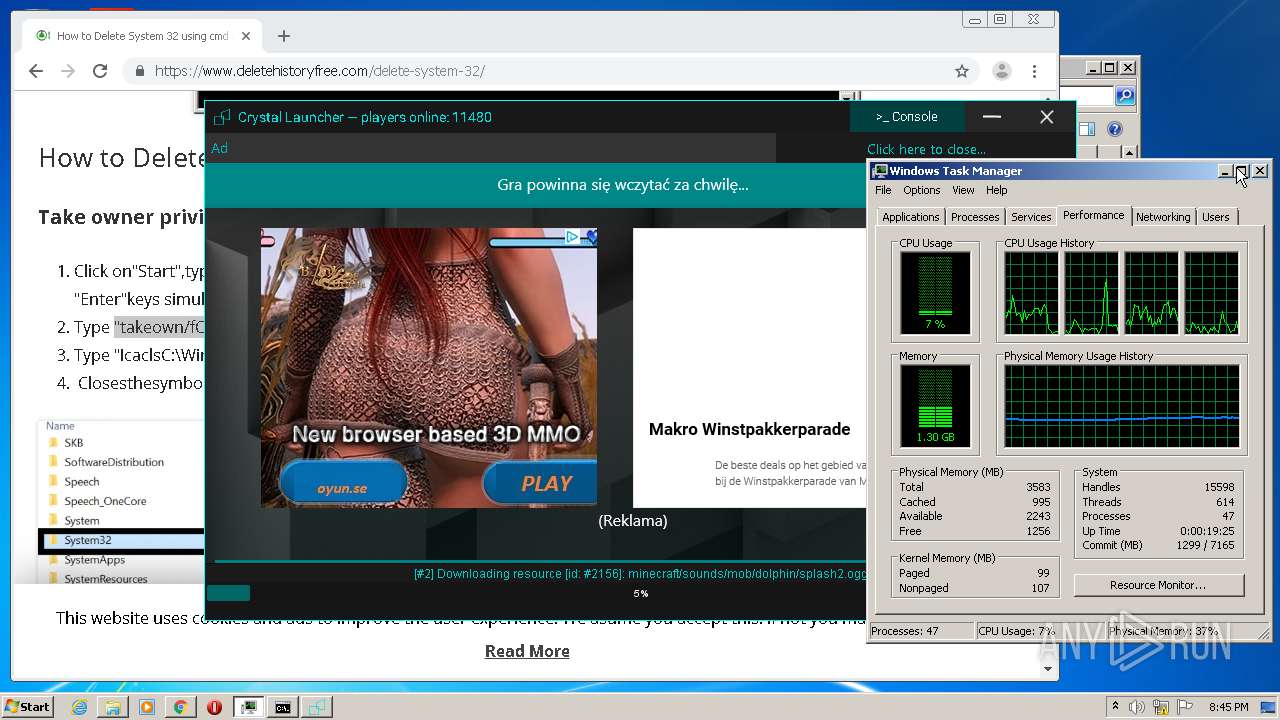This screenshot has height=720, width=1280.
Task: Open the Task Manager View menu
Action: click(963, 190)
